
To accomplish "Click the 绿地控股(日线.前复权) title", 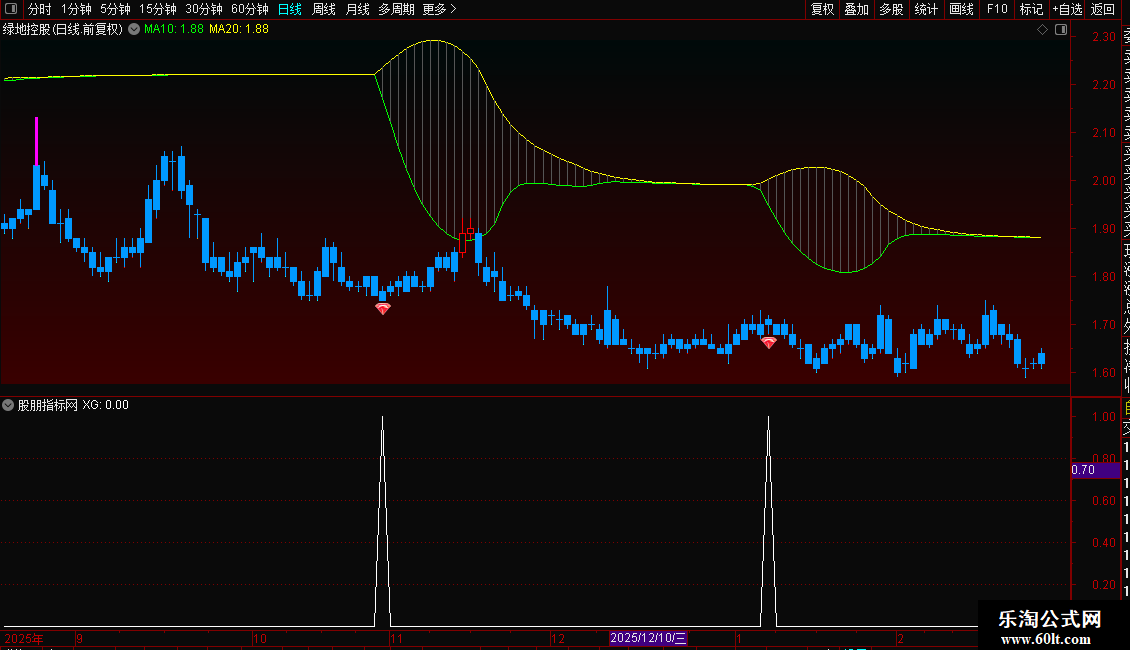I will [63, 30].
